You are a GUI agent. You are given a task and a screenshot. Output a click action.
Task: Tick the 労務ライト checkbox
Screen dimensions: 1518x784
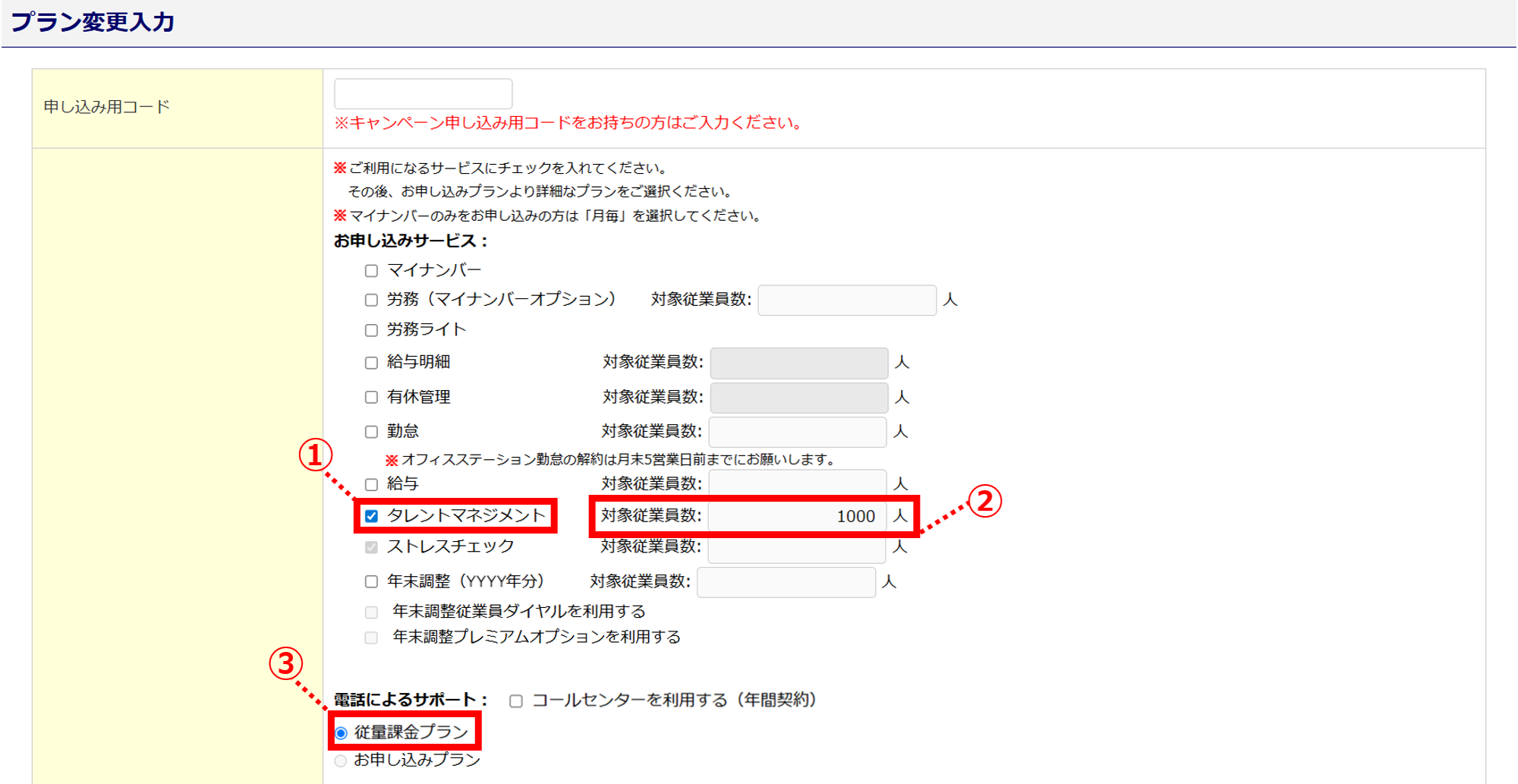371,330
